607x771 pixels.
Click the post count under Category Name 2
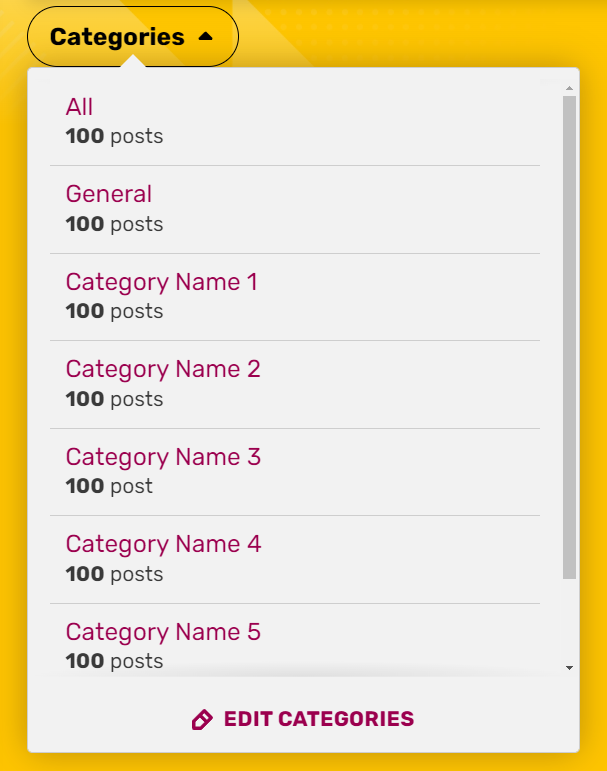pyautogui.click(x=114, y=399)
